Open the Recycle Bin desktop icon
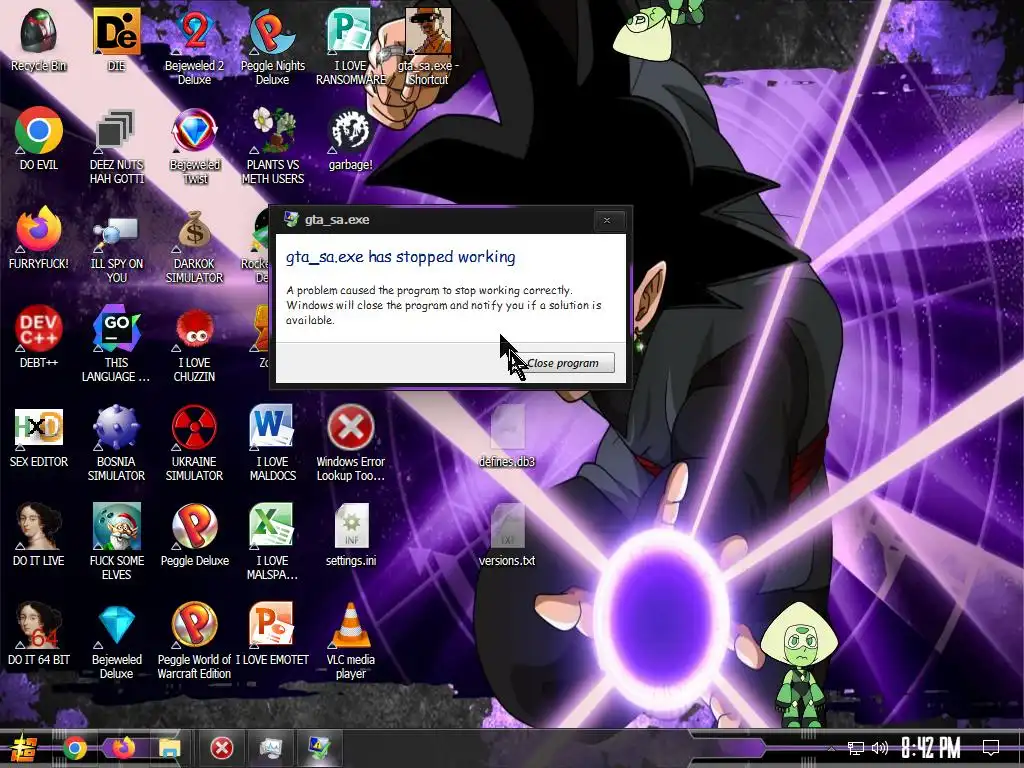The image size is (1024, 768). click(39, 31)
